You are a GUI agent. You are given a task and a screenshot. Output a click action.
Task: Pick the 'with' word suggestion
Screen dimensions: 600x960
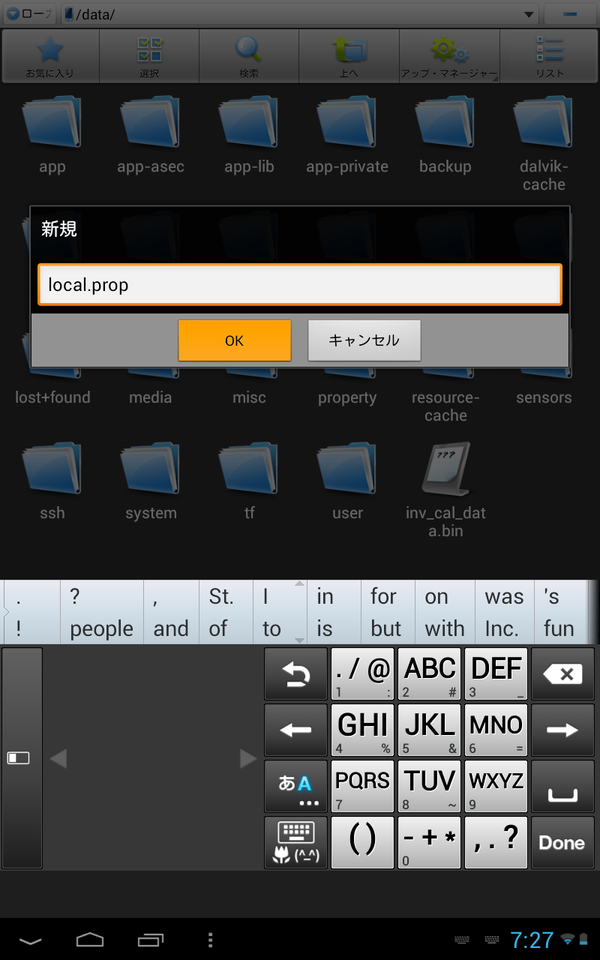pos(444,629)
